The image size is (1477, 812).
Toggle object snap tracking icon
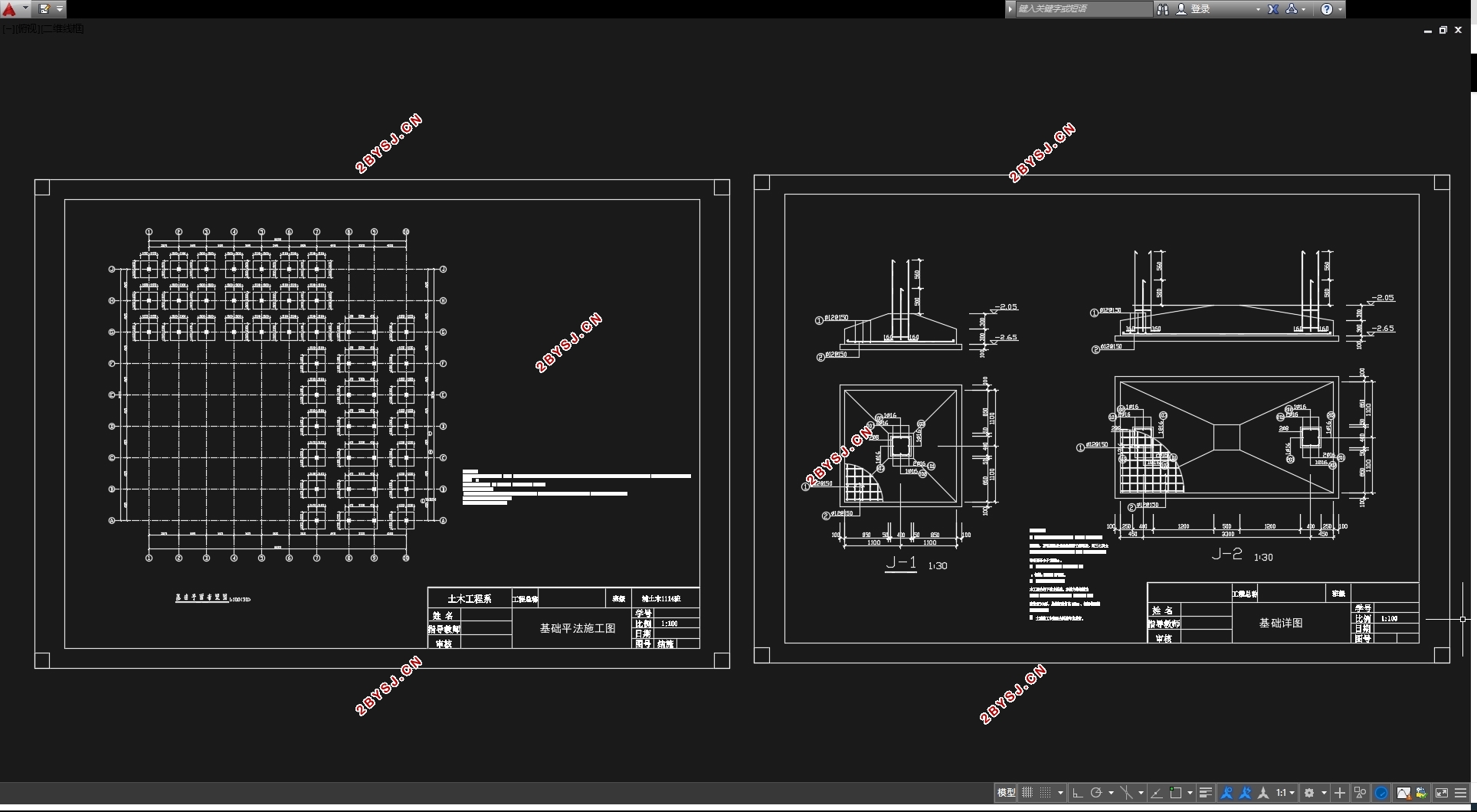pos(1156,793)
